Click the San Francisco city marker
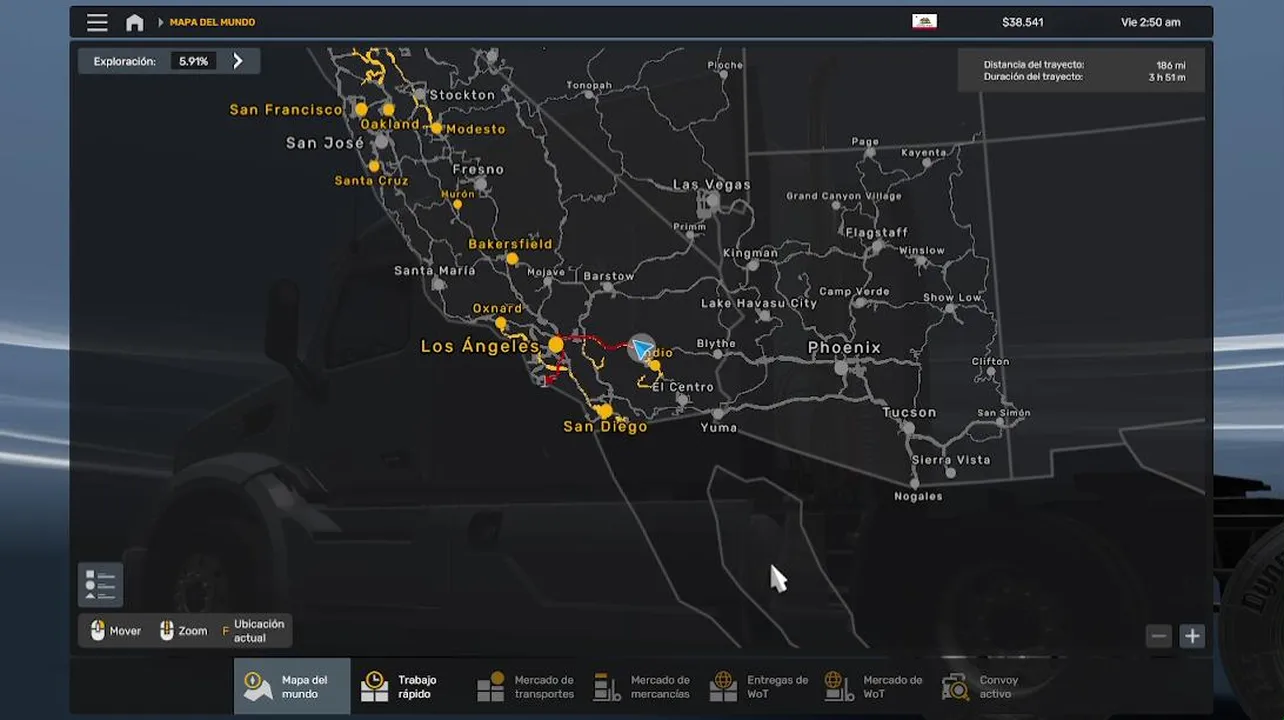Image resolution: width=1284 pixels, height=720 pixels. (362, 109)
